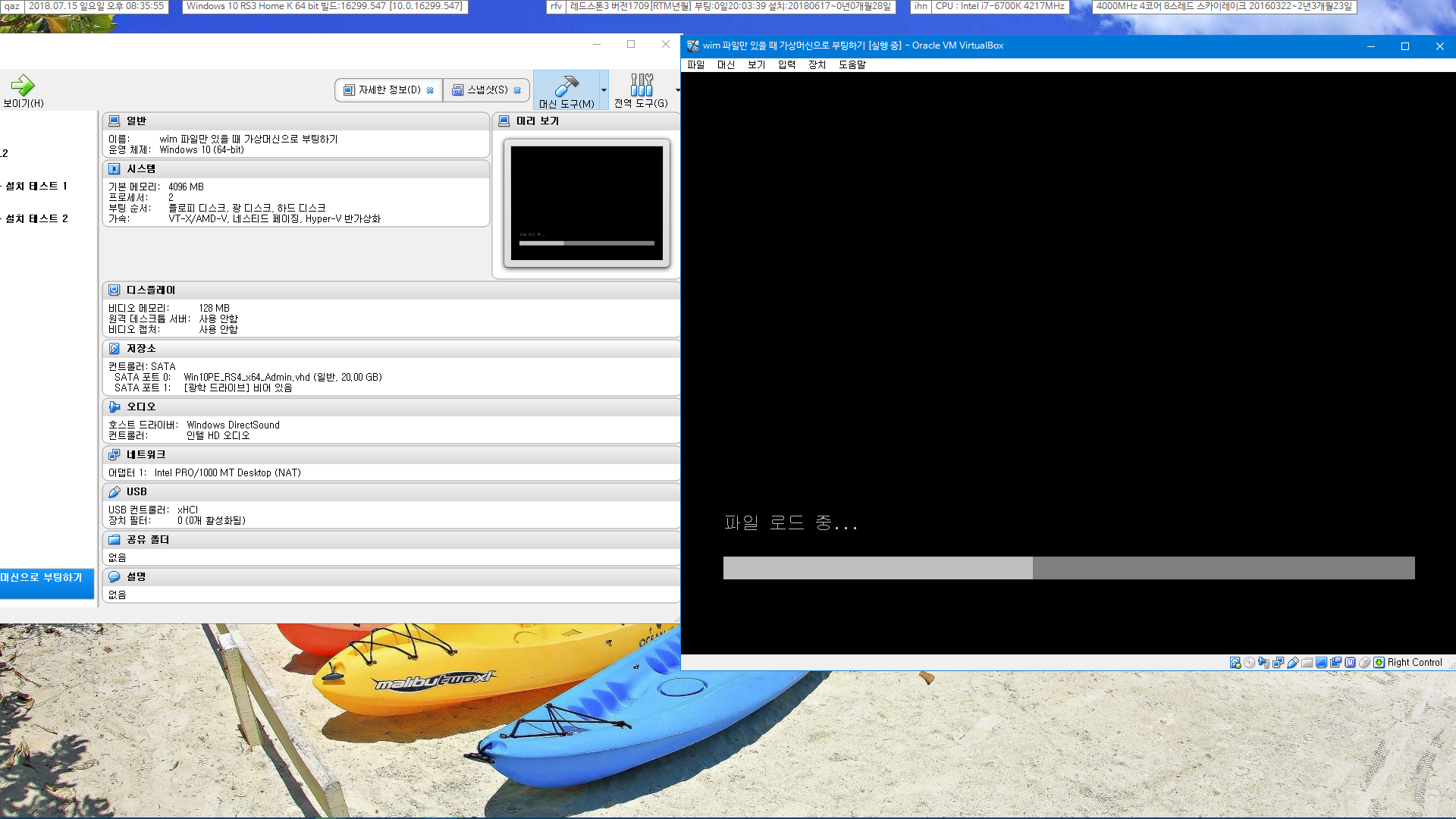Click USB indicator icon in VM status bar
1456x819 pixels.
pyautogui.click(x=1293, y=662)
